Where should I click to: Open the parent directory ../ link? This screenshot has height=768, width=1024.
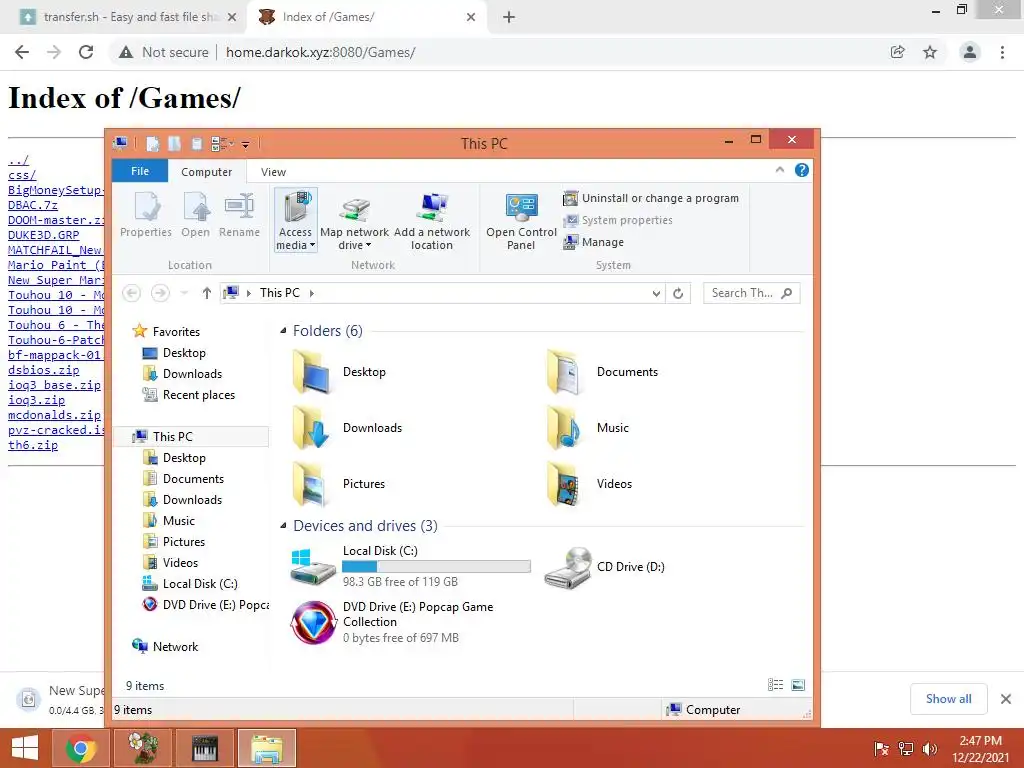click(x=18, y=160)
